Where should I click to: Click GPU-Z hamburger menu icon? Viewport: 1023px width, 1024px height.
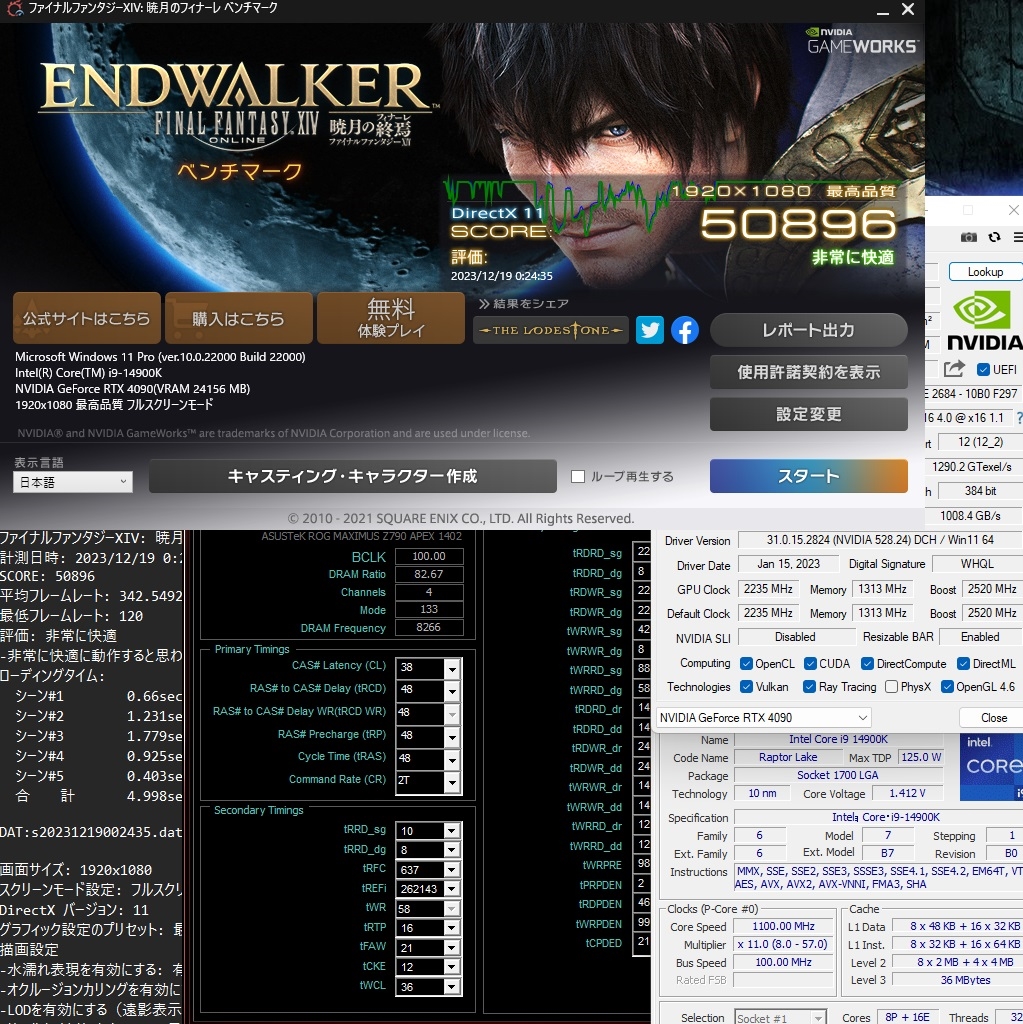(1017, 237)
